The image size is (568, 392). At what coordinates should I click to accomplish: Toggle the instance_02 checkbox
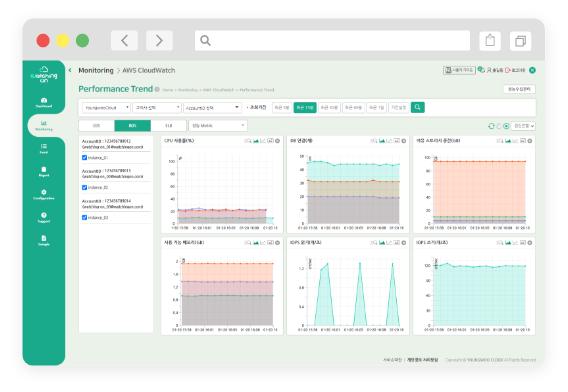pos(84,187)
